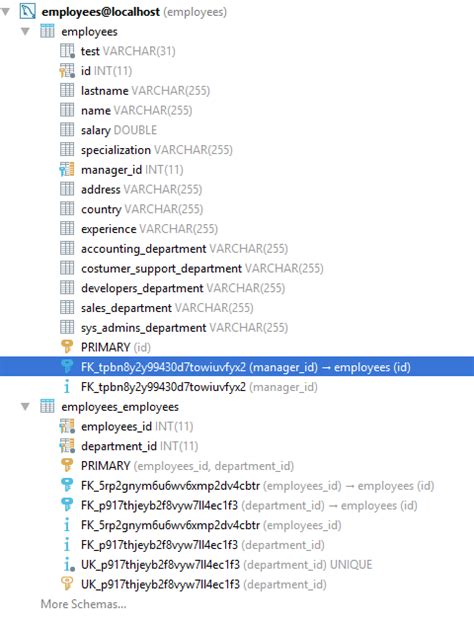Viewport: 474px width, 624px height.
Task: Select the address VARCHAR(255) column
Action: point(142,189)
